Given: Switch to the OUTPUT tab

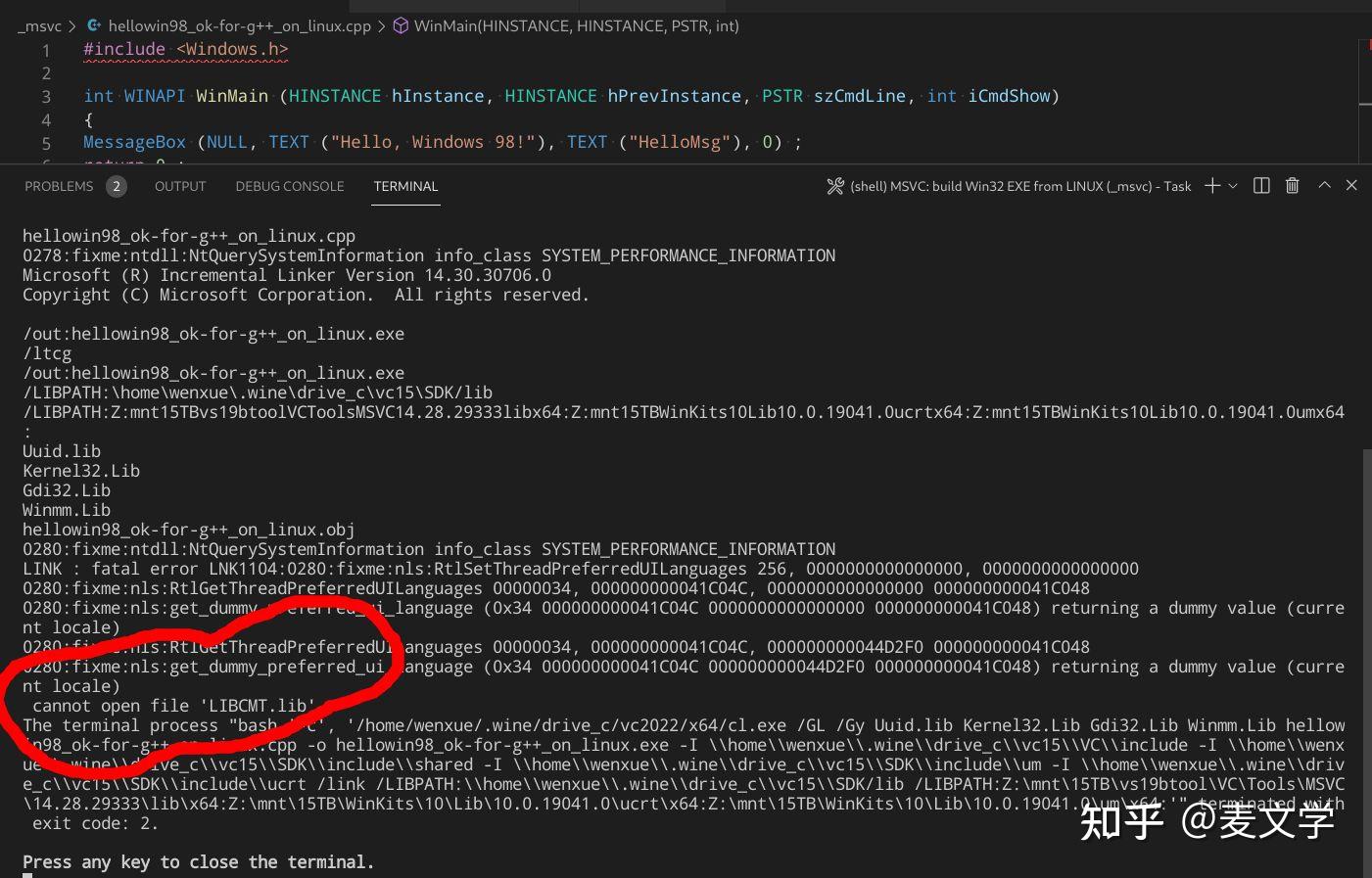Looking at the screenshot, I should coord(179,186).
